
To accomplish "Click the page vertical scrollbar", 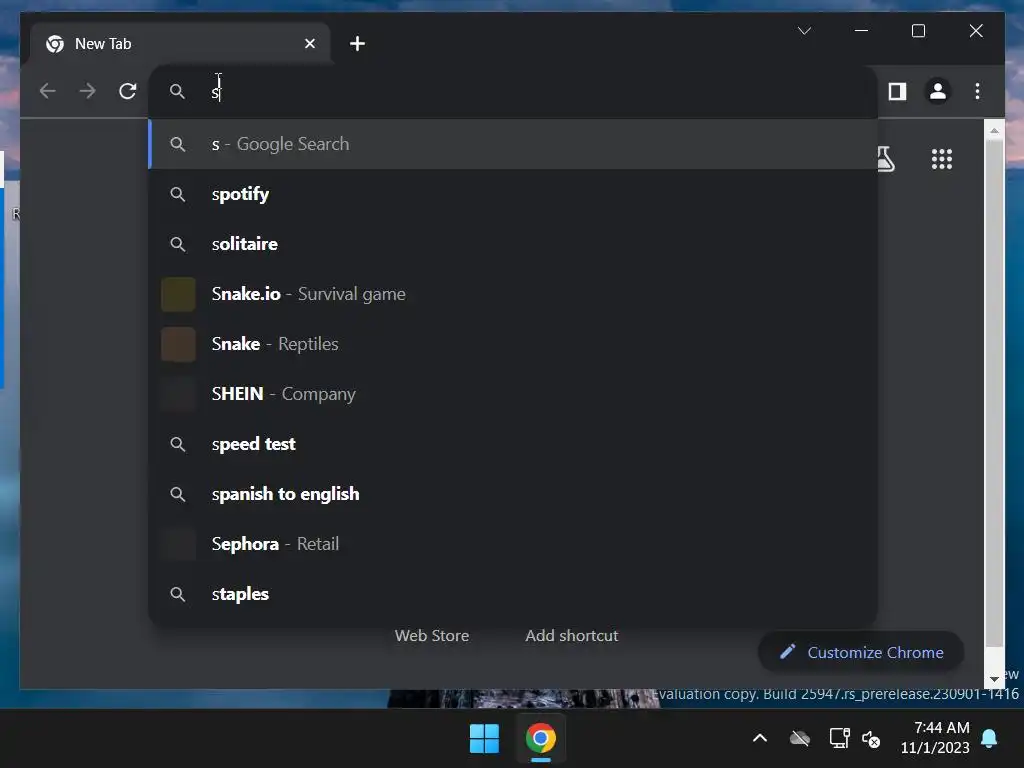I will point(994,392).
